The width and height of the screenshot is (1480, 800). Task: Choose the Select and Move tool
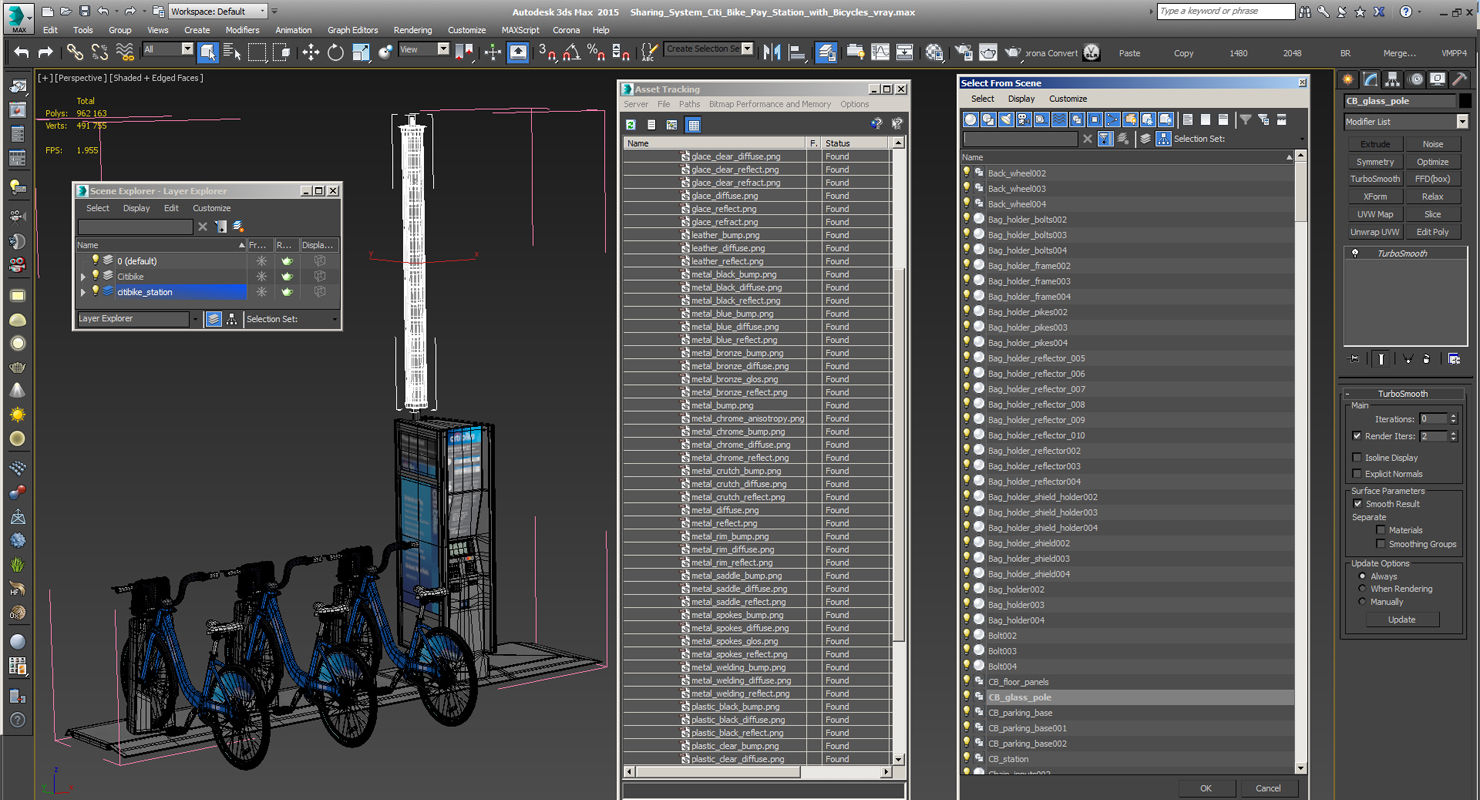(311, 52)
